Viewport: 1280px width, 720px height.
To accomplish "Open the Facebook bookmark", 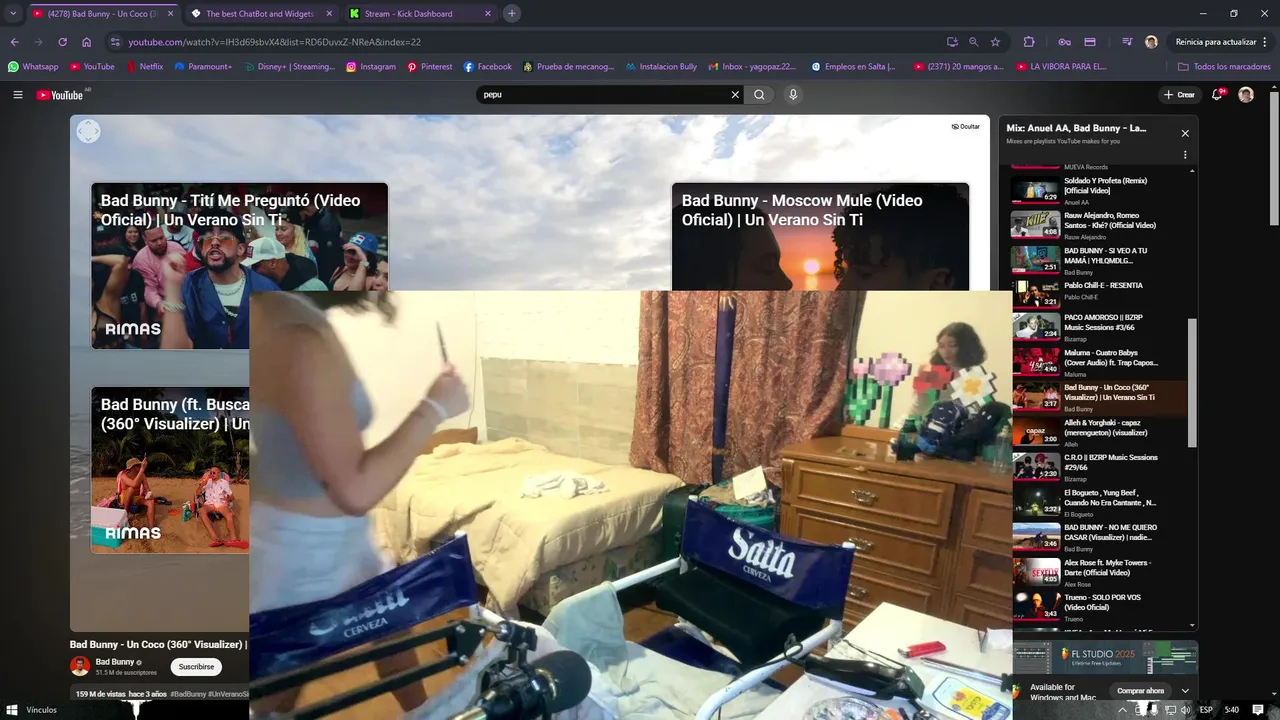I will (x=488, y=67).
